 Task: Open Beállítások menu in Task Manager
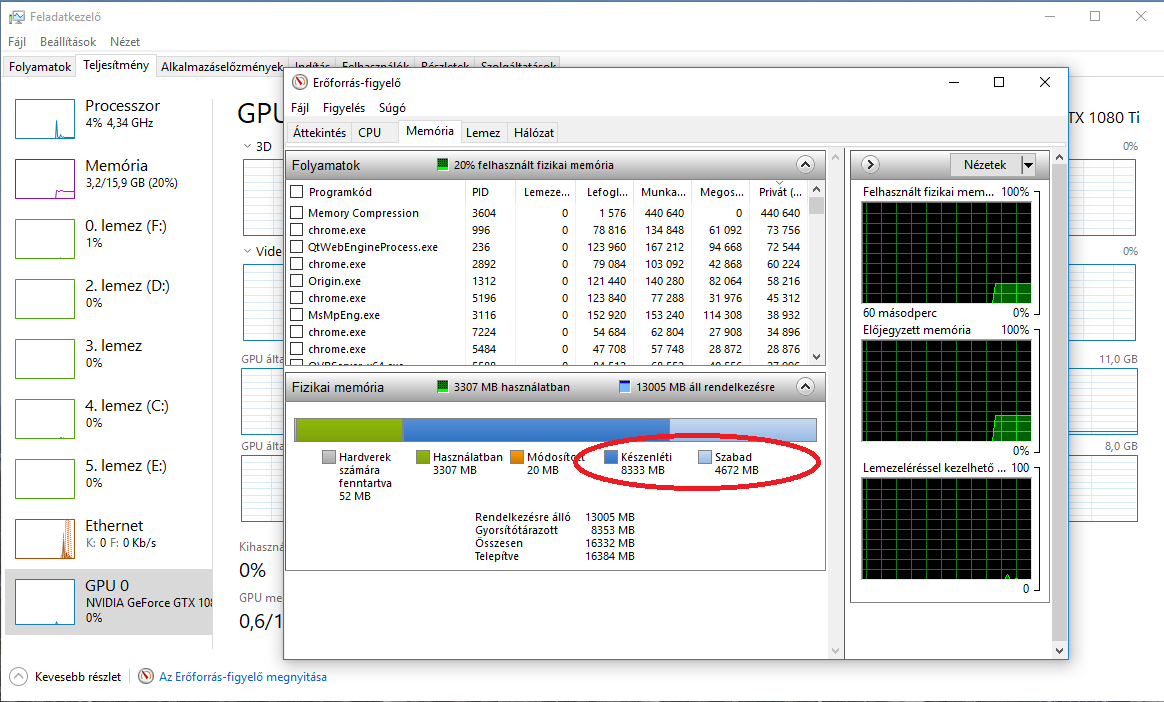[x=68, y=42]
